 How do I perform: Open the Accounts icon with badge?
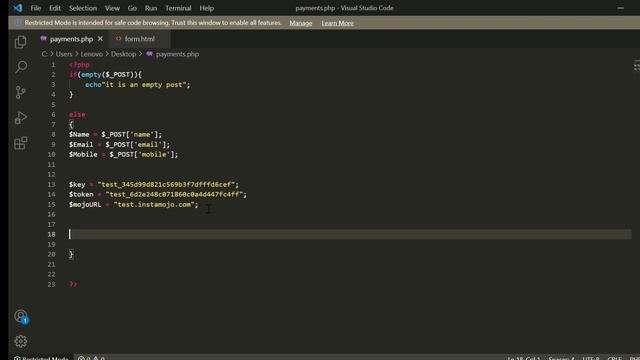point(21,316)
